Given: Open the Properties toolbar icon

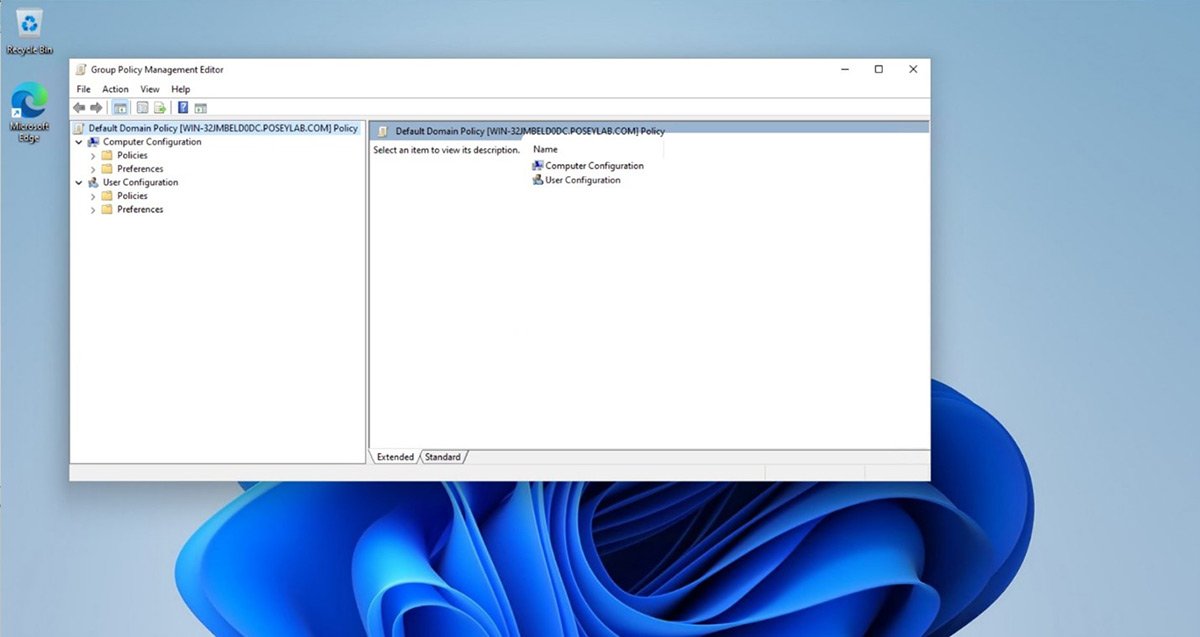Looking at the screenshot, I should pyautogui.click(x=143, y=108).
